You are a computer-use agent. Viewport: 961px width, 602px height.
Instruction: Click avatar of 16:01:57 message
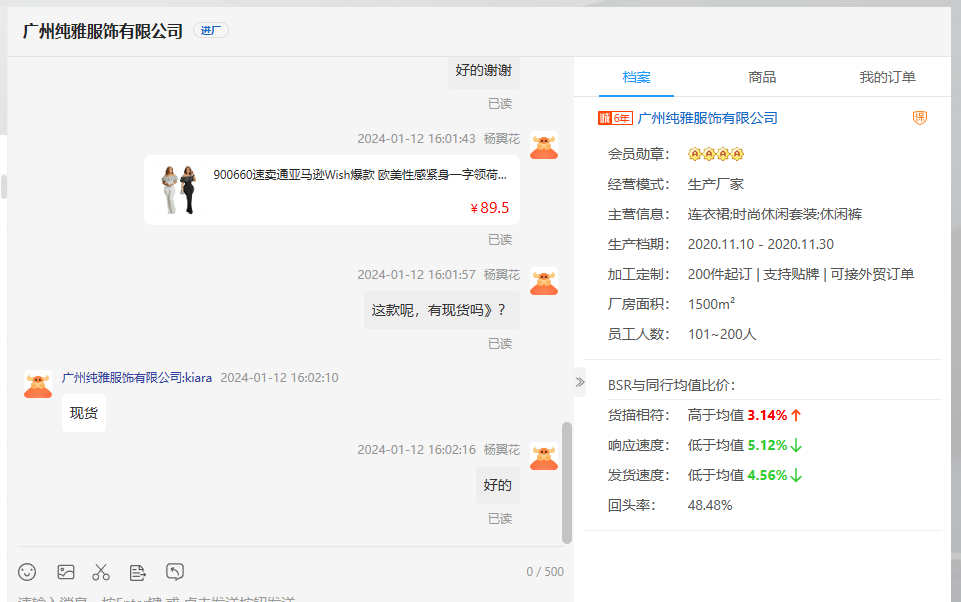click(544, 281)
